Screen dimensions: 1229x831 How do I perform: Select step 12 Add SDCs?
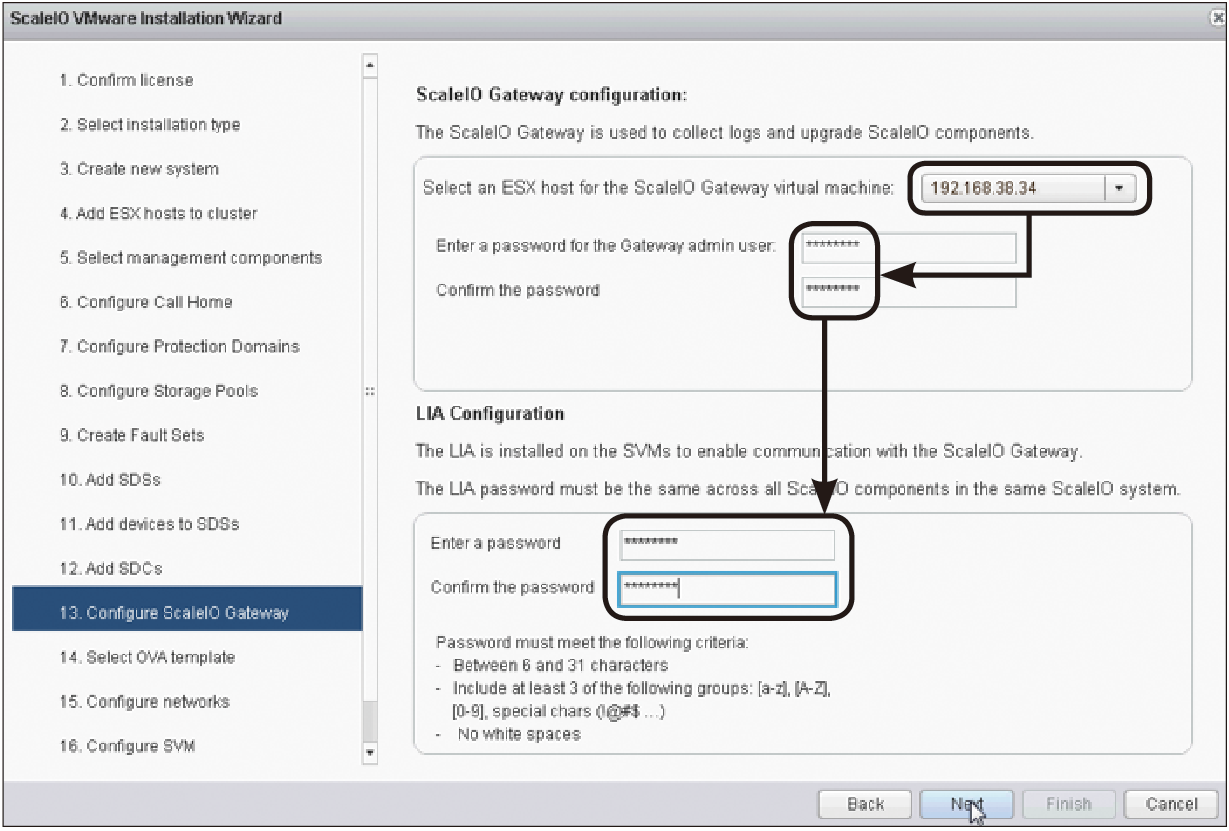(111, 568)
